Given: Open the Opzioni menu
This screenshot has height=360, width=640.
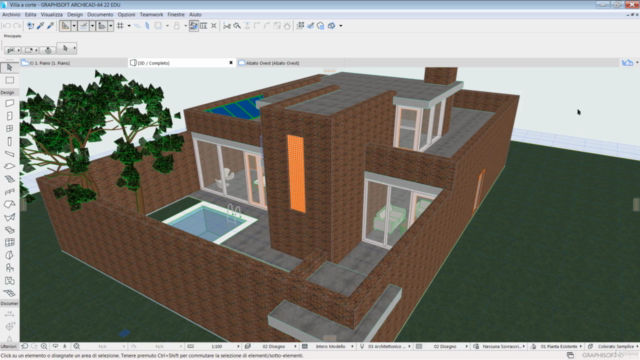Looking at the screenshot, I should (x=127, y=14).
